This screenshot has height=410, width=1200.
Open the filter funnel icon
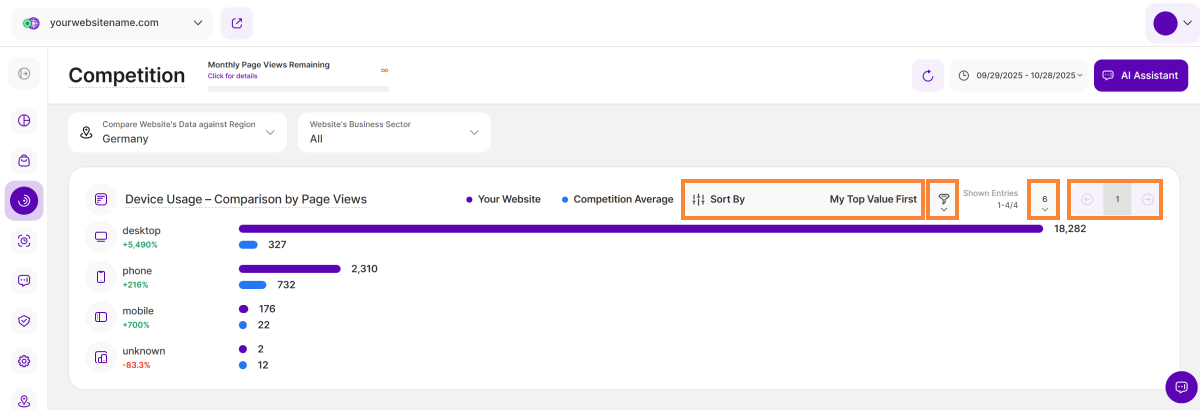point(943,200)
